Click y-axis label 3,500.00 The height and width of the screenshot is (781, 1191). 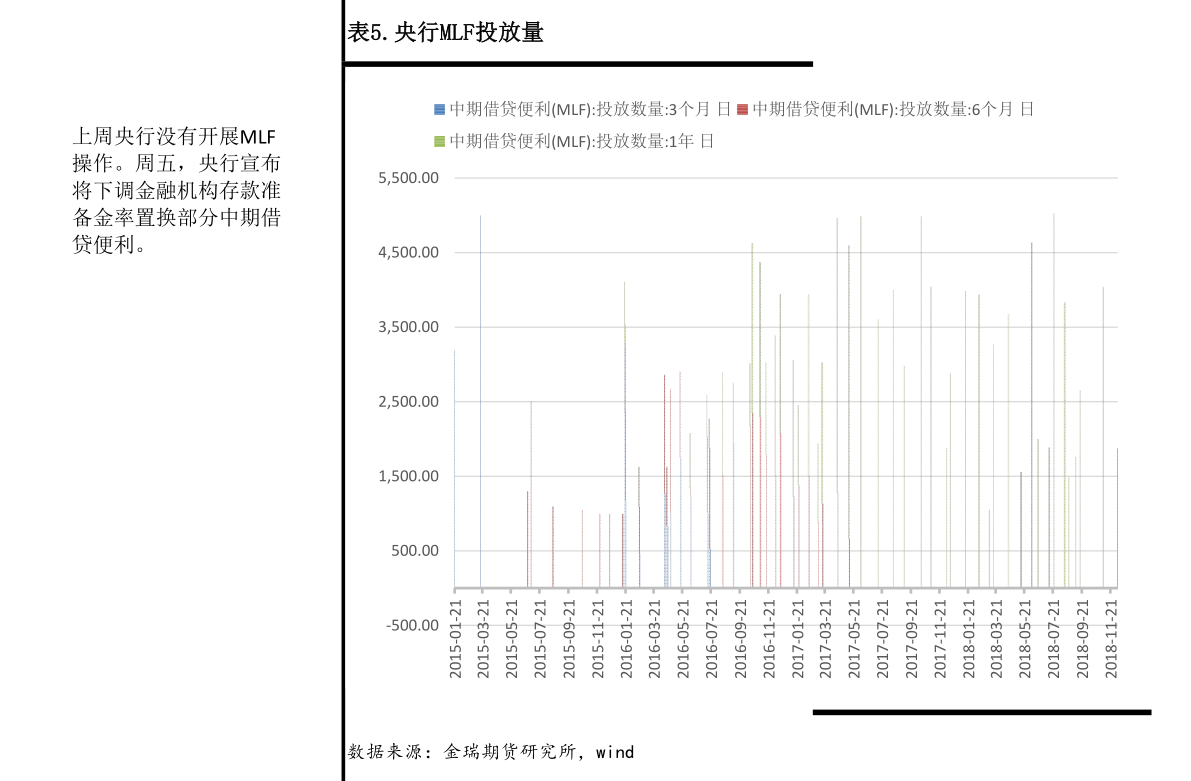(409, 327)
